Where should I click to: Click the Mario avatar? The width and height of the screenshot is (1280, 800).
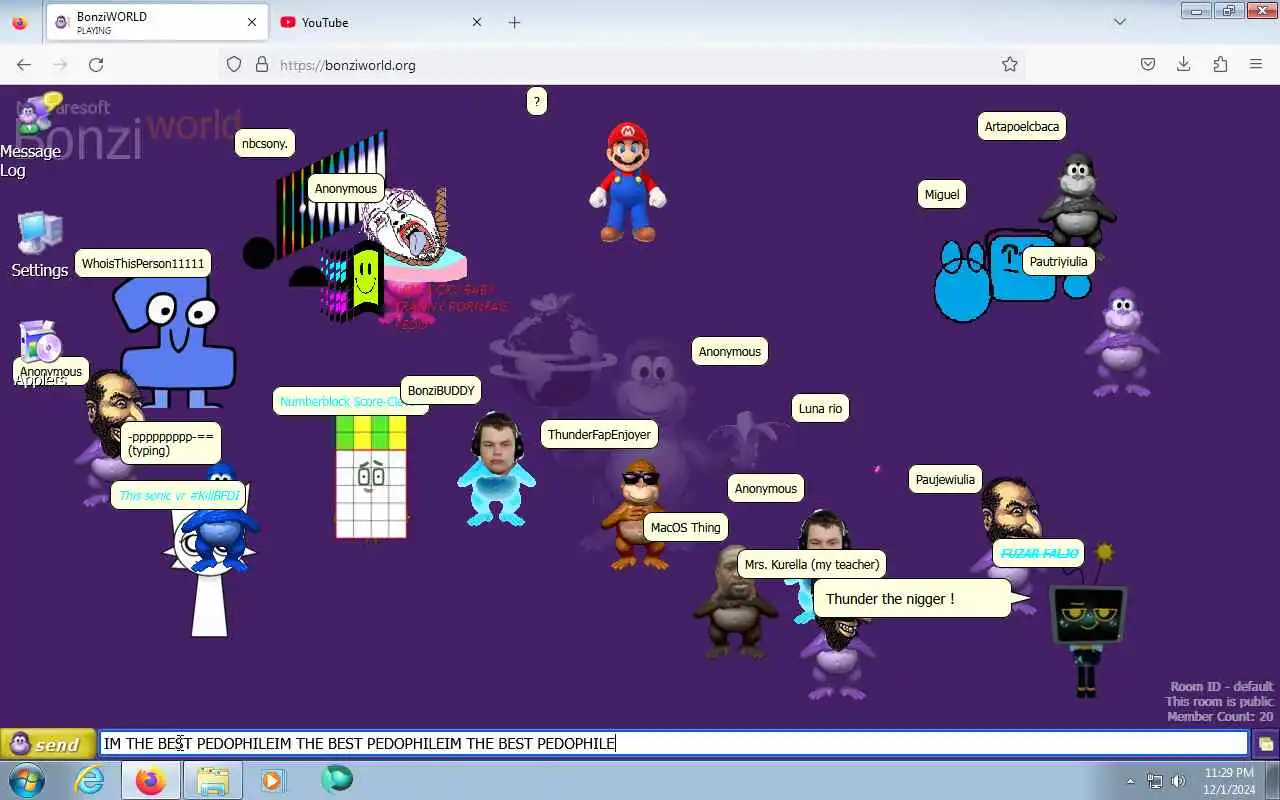(628, 182)
